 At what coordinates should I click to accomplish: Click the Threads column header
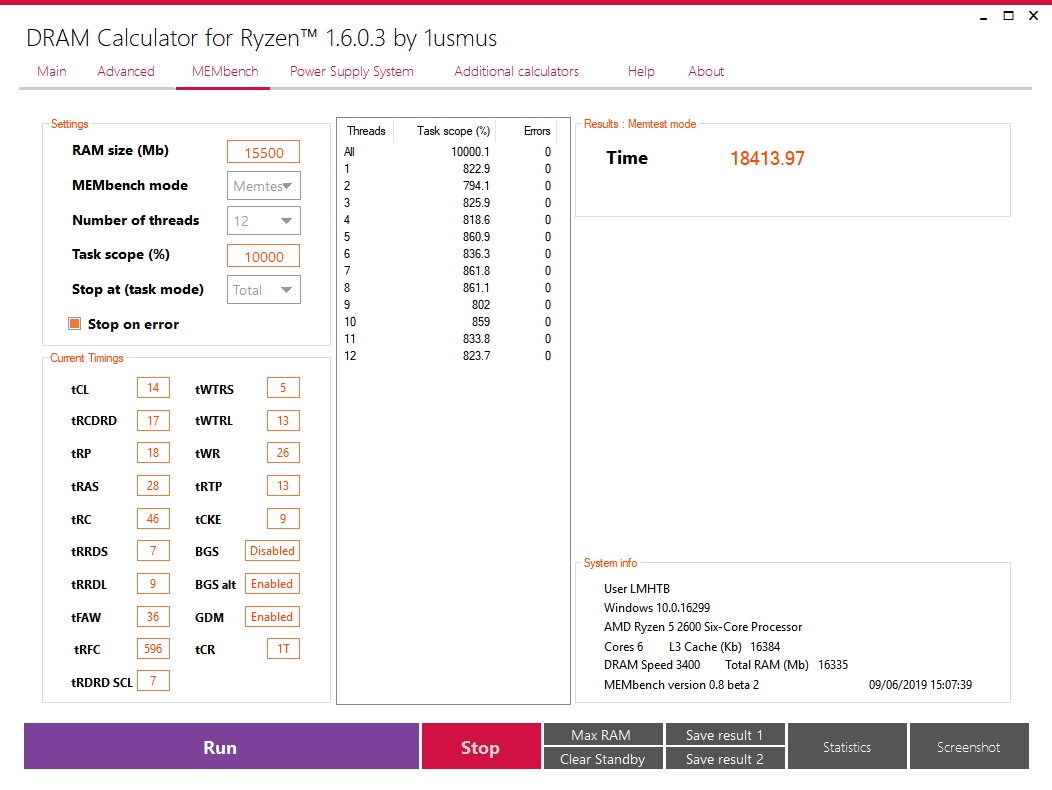click(x=366, y=131)
